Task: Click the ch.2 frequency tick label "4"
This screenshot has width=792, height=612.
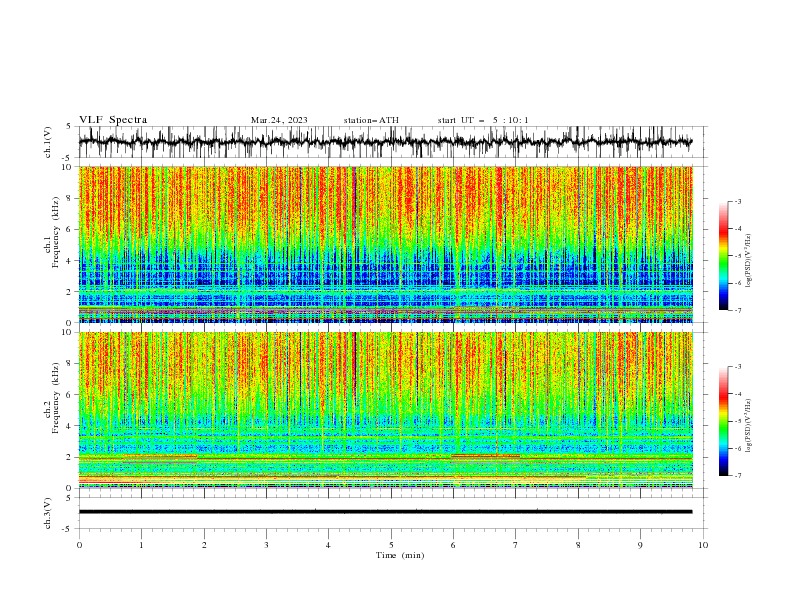Action: (x=70, y=426)
